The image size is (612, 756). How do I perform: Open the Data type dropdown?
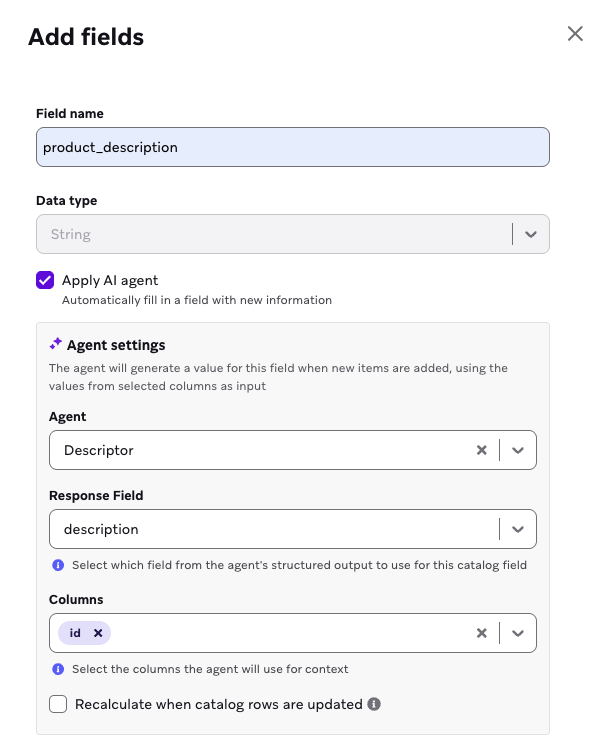(x=531, y=234)
